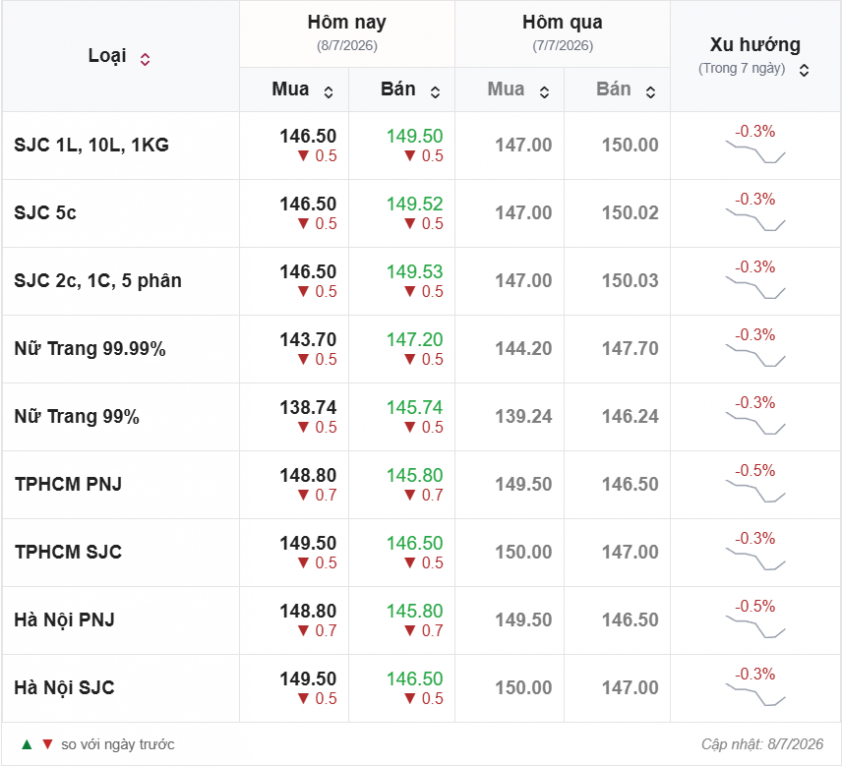Click today's sell price 147.20

pos(415,339)
